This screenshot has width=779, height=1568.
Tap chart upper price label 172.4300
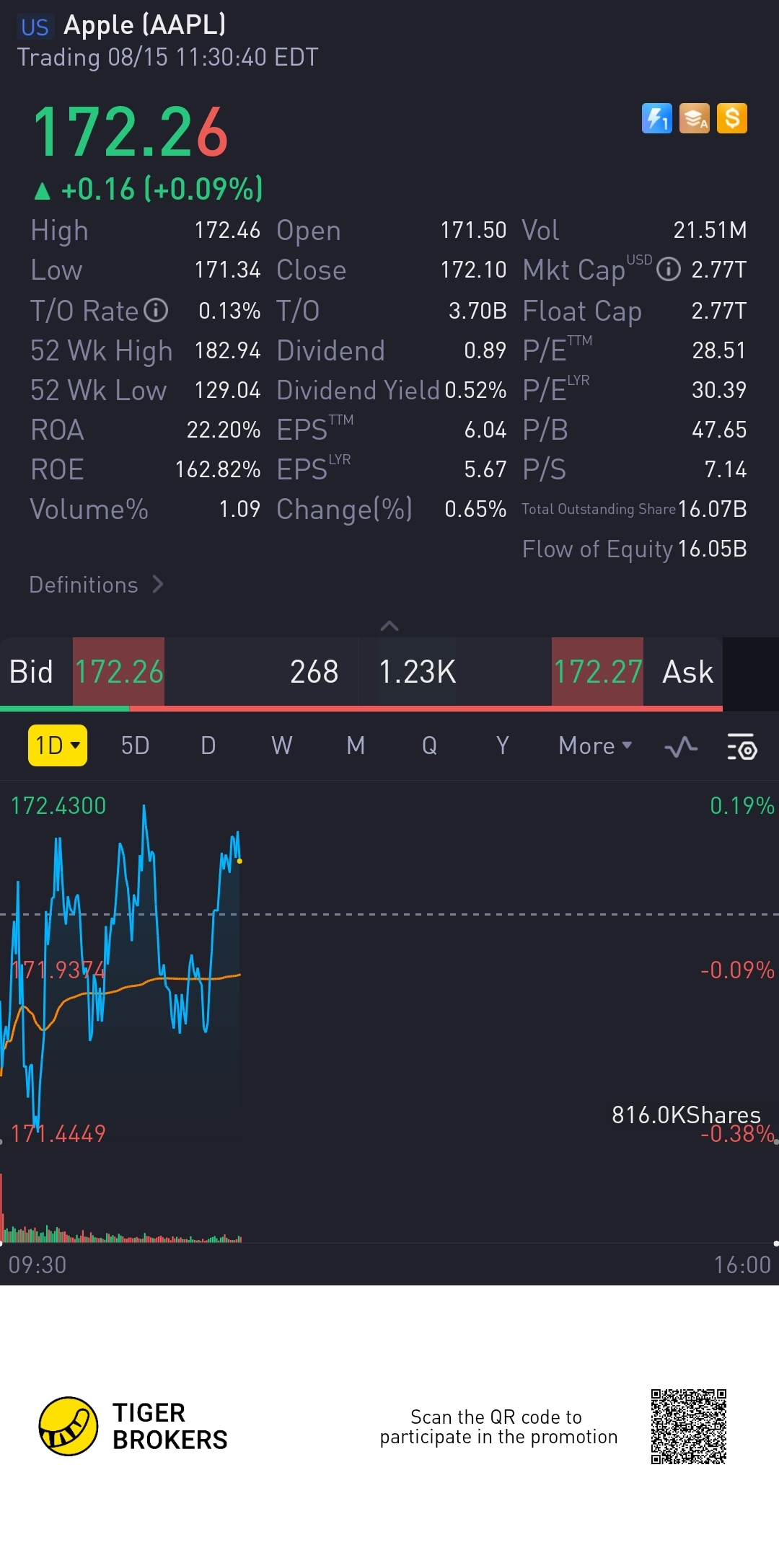click(x=58, y=805)
